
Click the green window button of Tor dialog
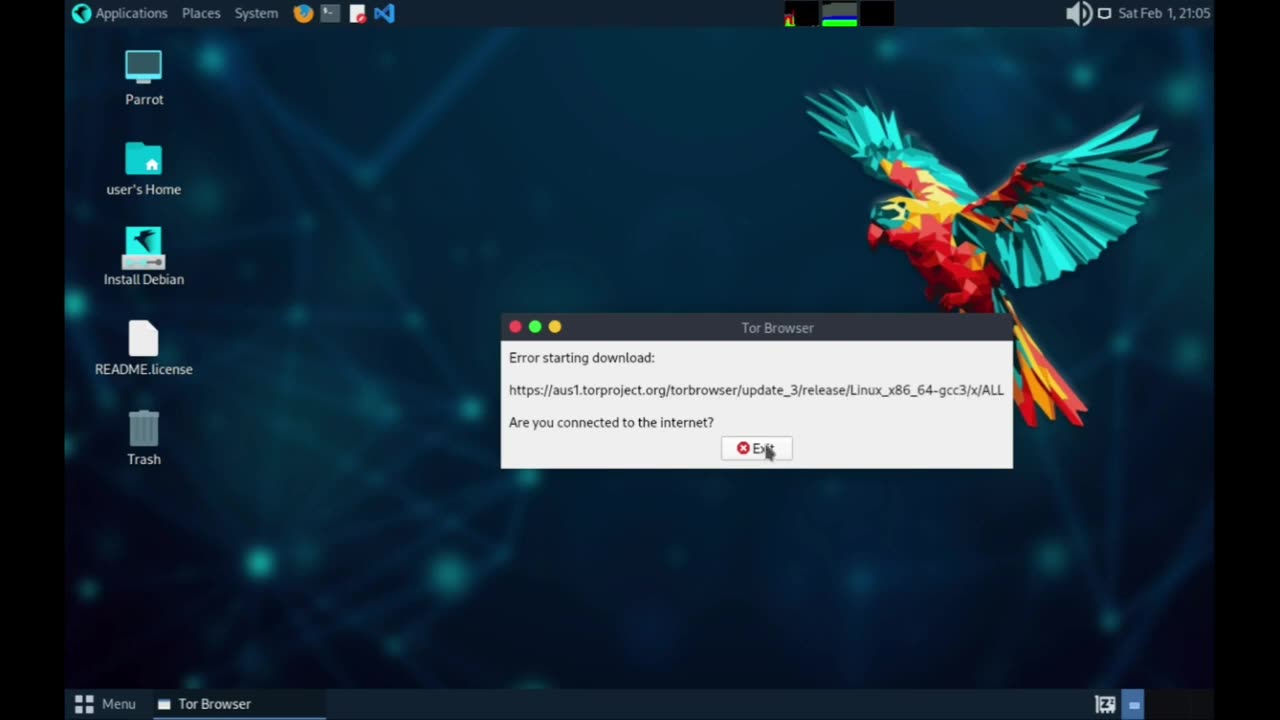tap(535, 327)
